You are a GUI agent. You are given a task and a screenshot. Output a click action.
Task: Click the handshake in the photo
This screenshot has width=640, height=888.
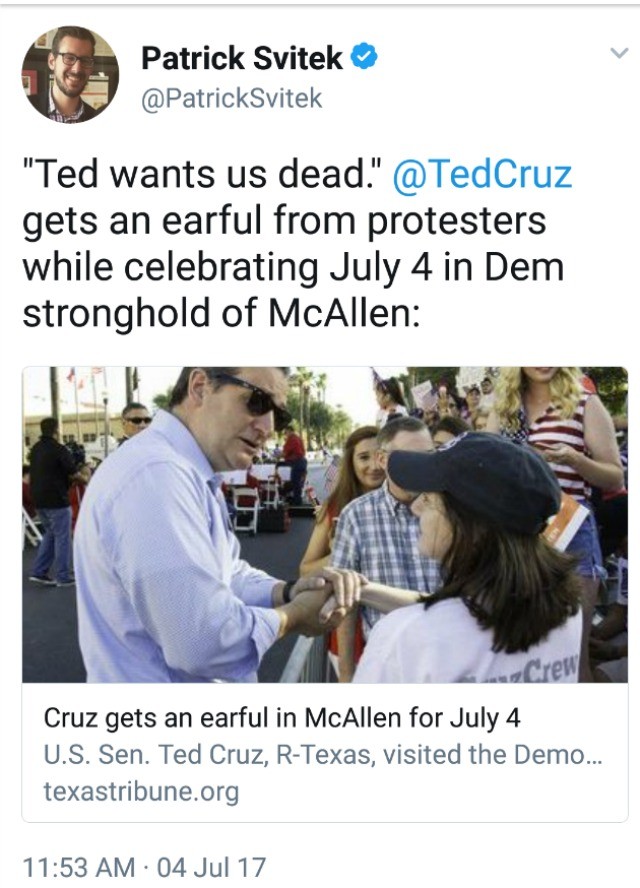coord(326,596)
